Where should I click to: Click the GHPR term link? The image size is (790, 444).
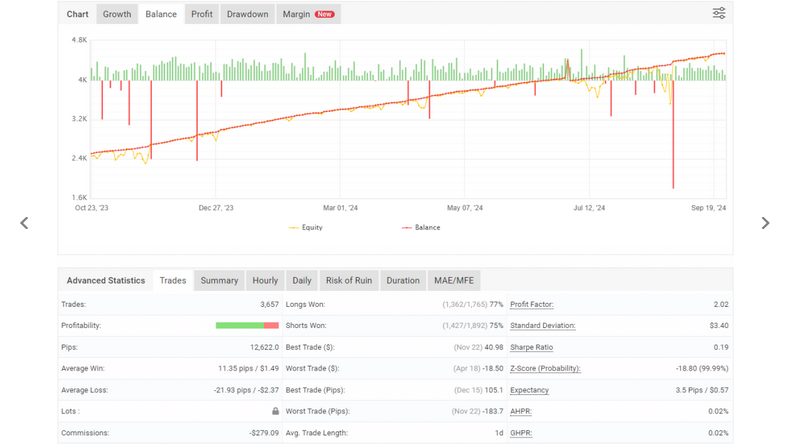[521, 433]
